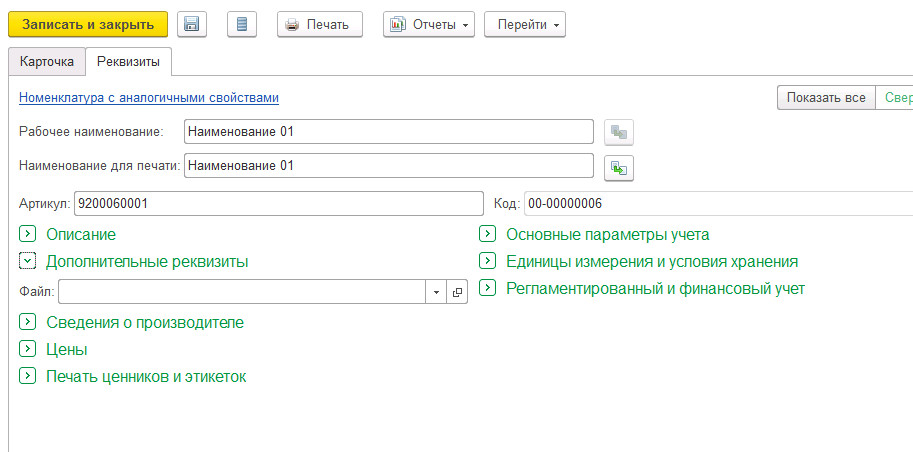The height and width of the screenshot is (452, 913).
Task: Click Записать и закрыть button
Action: 88,24
